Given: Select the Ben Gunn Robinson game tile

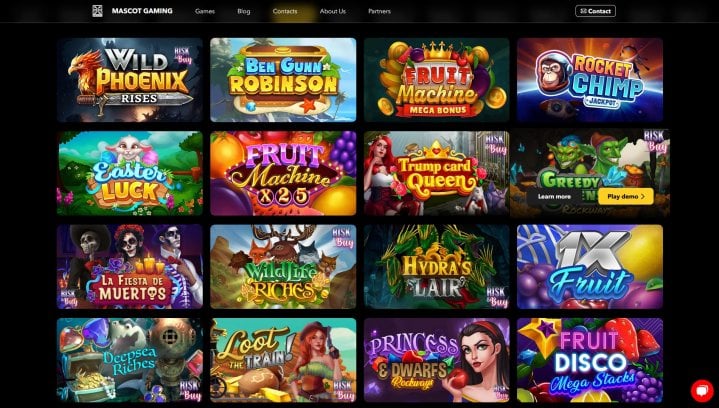Looking at the screenshot, I should pyautogui.click(x=283, y=80).
